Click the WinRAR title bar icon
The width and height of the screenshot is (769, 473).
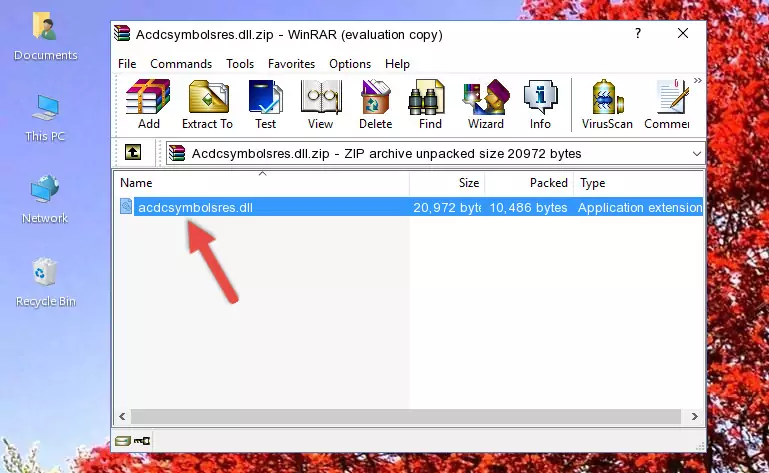click(x=122, y=34)
